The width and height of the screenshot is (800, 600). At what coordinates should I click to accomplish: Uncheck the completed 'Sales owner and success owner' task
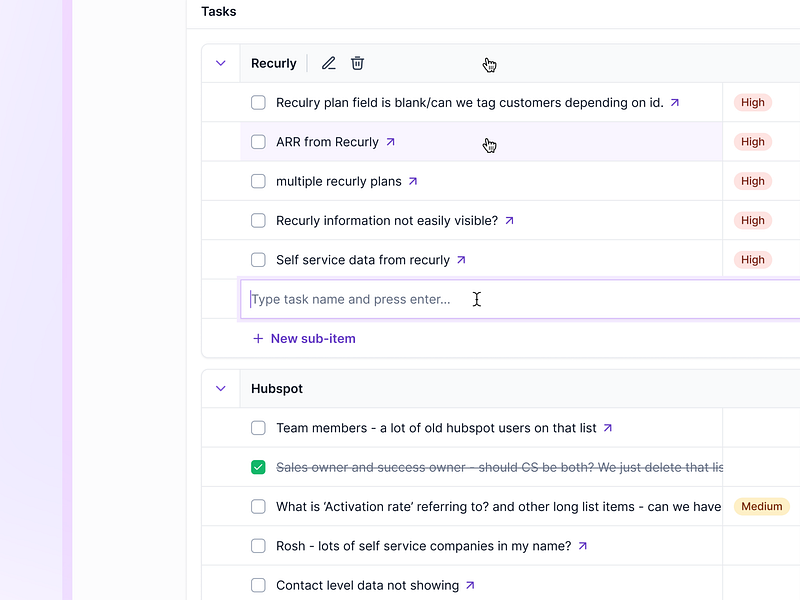click(x=258, y=466)
